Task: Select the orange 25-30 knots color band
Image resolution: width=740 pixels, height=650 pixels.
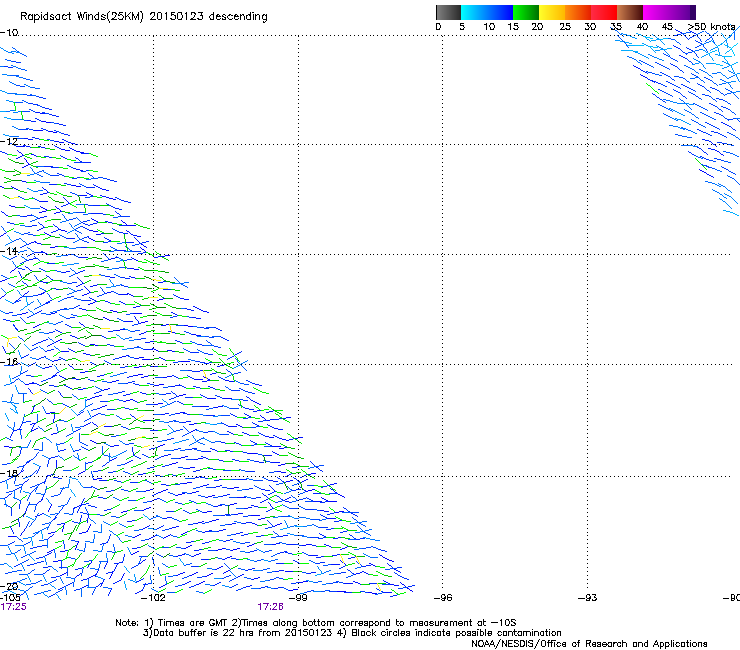Action: (578, 12)
